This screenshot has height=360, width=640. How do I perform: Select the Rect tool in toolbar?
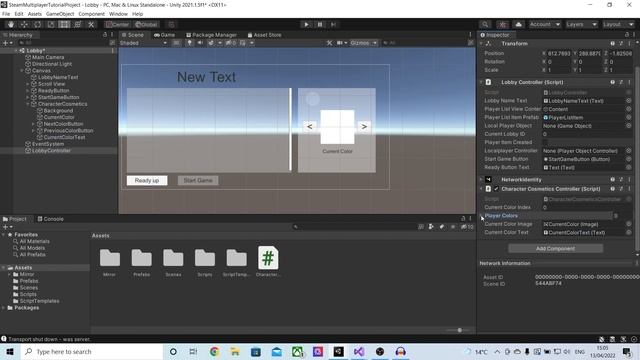click(64, 24)
